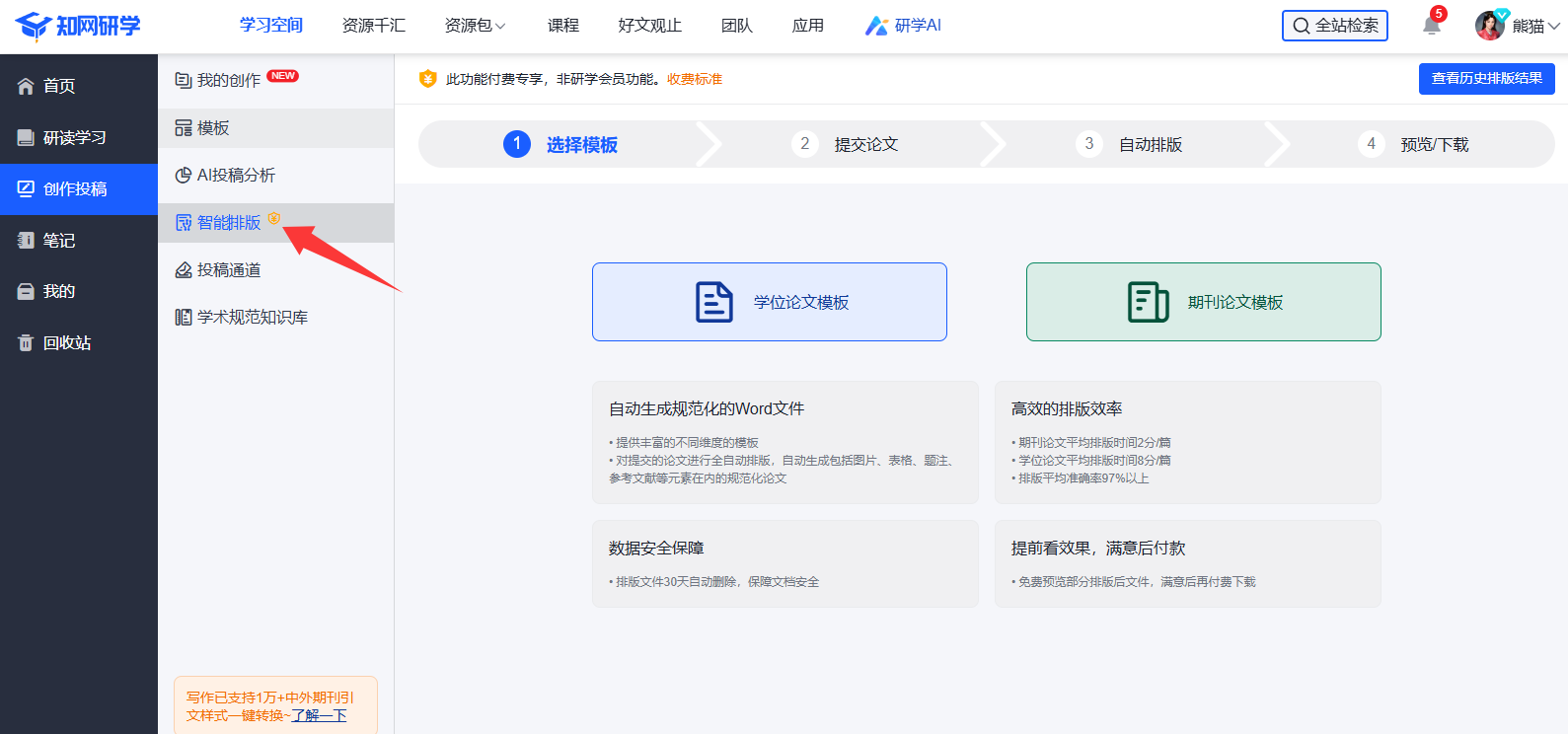This screenshot has width=1568, height=734.
Task: Choose the 学位论文模板 card
Action: point(770,302)
